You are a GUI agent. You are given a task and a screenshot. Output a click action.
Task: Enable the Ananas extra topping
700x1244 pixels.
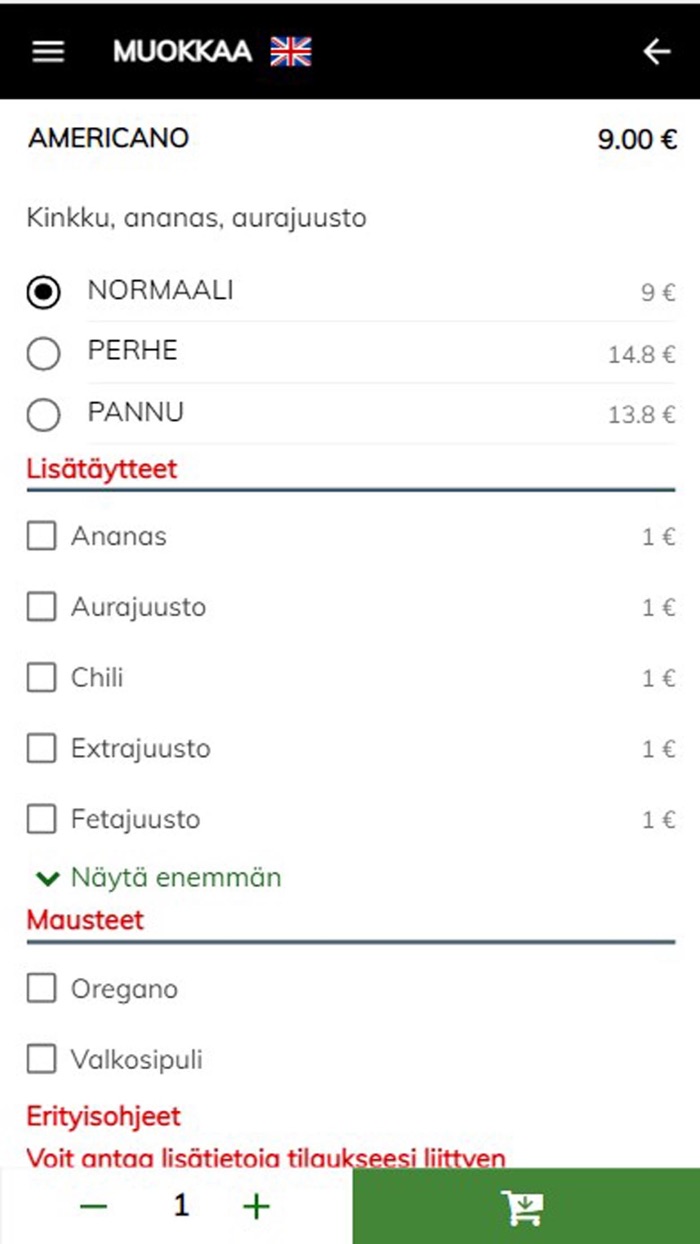[x=41, y=536]
